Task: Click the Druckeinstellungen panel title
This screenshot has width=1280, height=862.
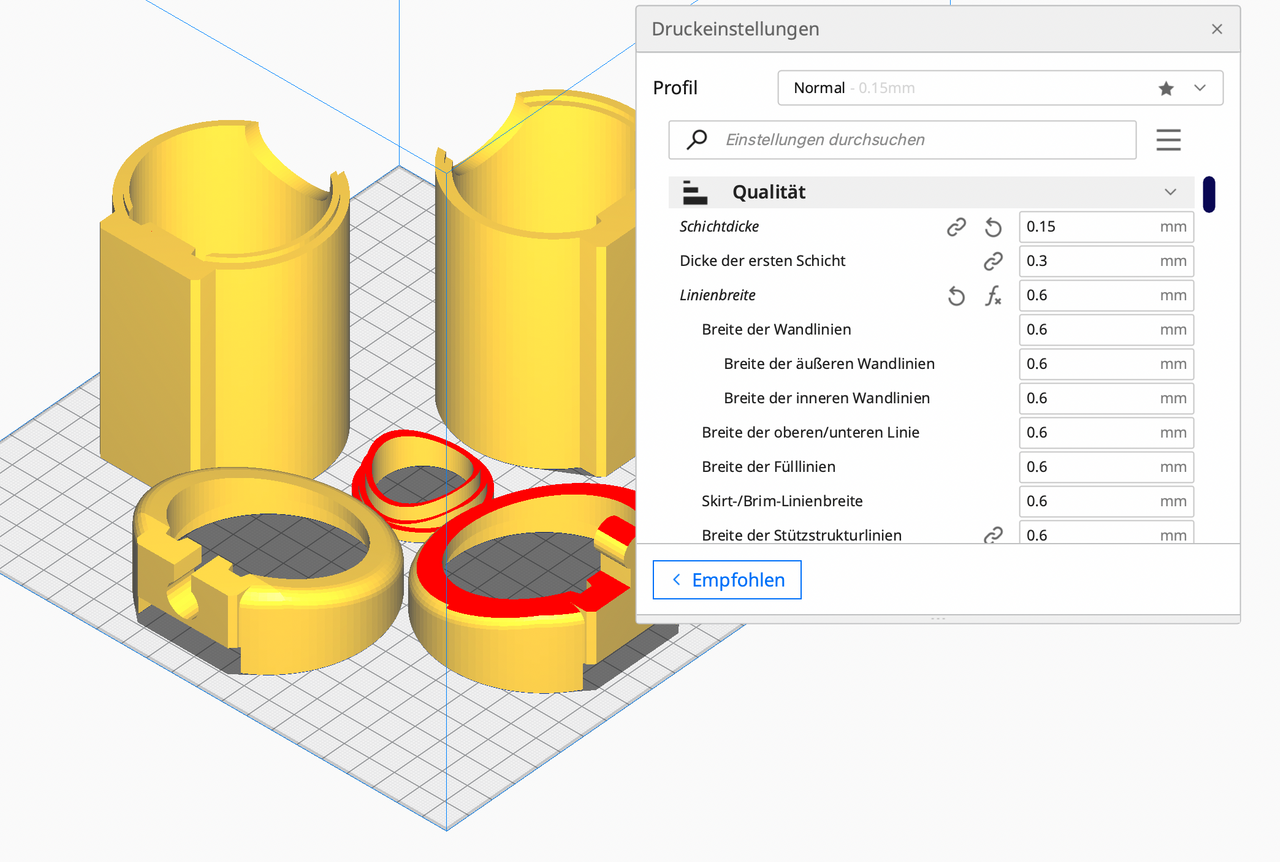Action: pos(735,29)
